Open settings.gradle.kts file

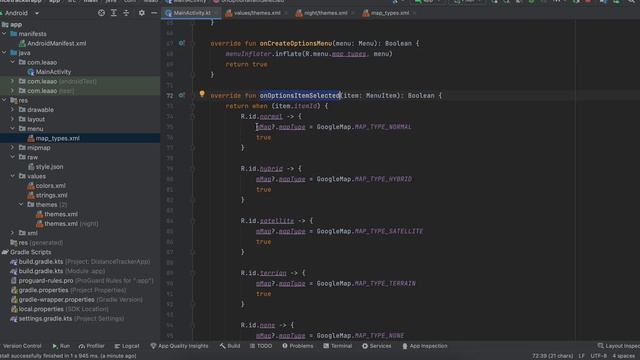[x=45, y=319]
